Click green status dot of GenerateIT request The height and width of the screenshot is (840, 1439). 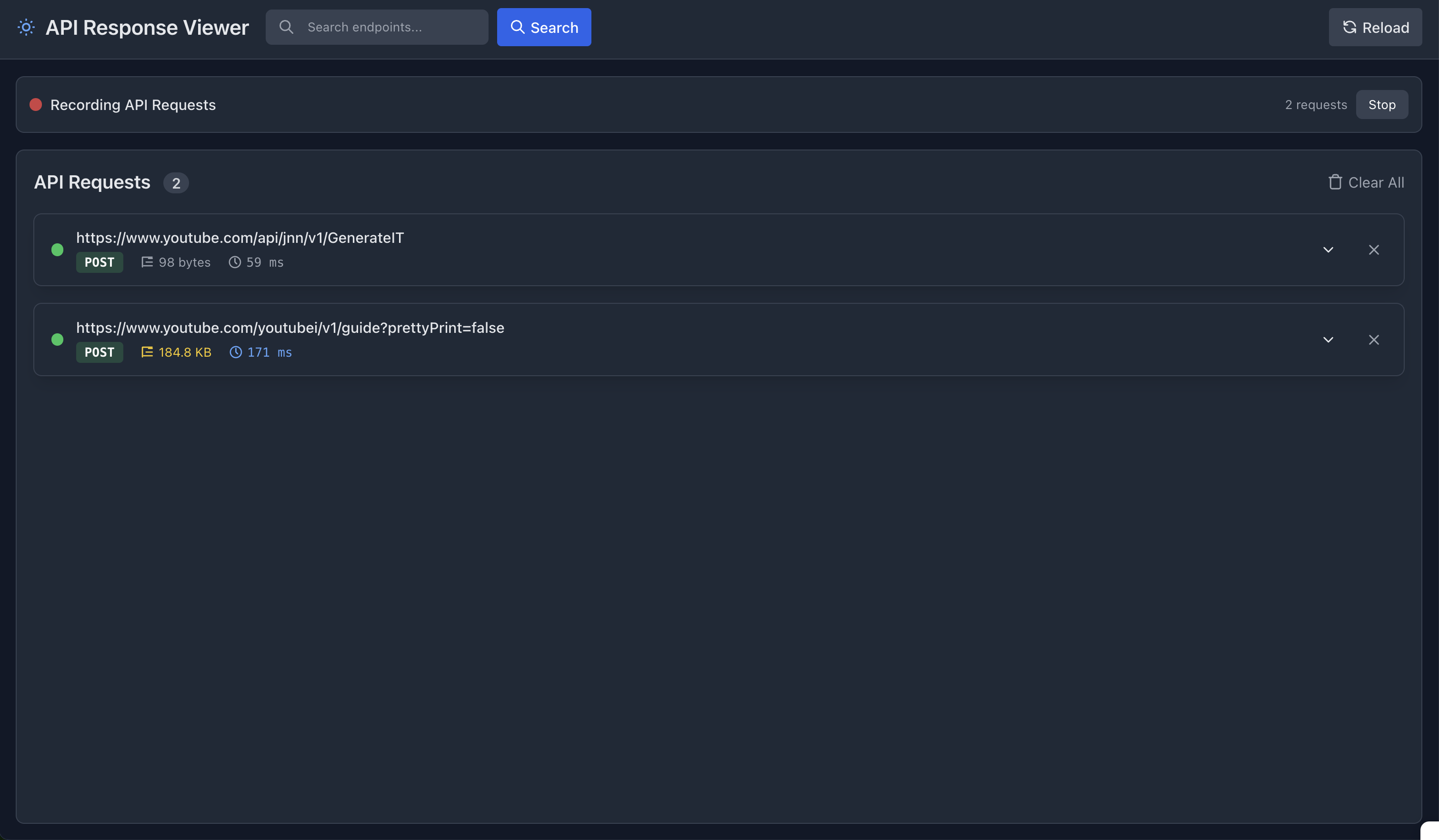point(57,250)
